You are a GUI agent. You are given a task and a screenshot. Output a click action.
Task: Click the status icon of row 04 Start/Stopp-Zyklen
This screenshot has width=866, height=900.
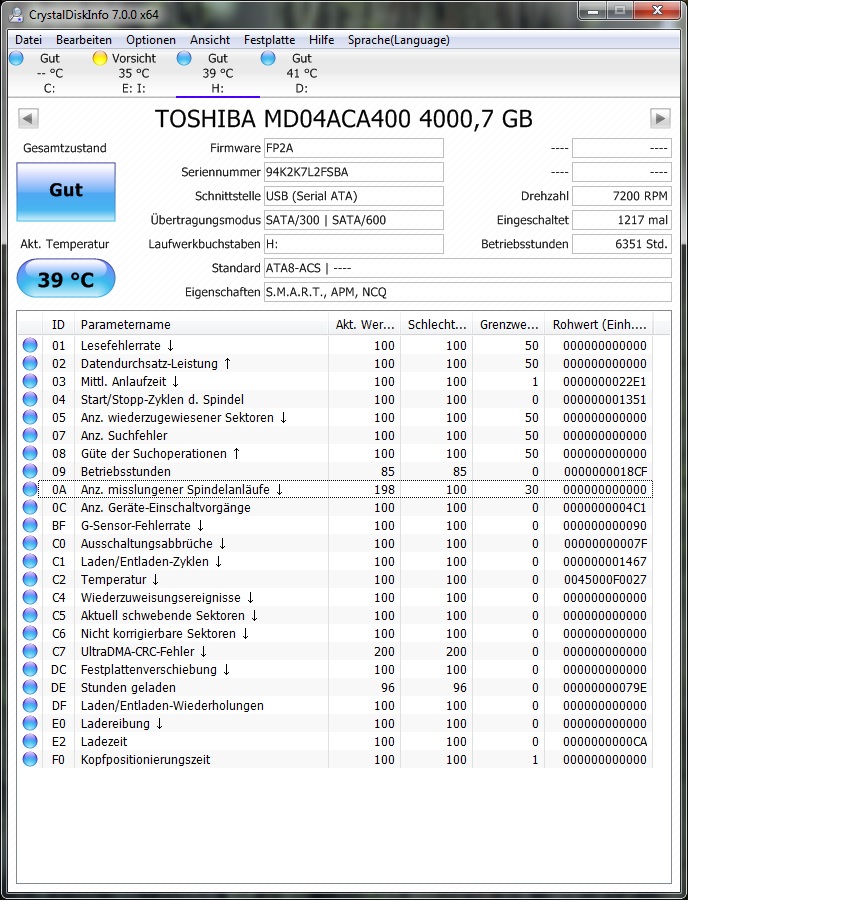pos(30,399)
